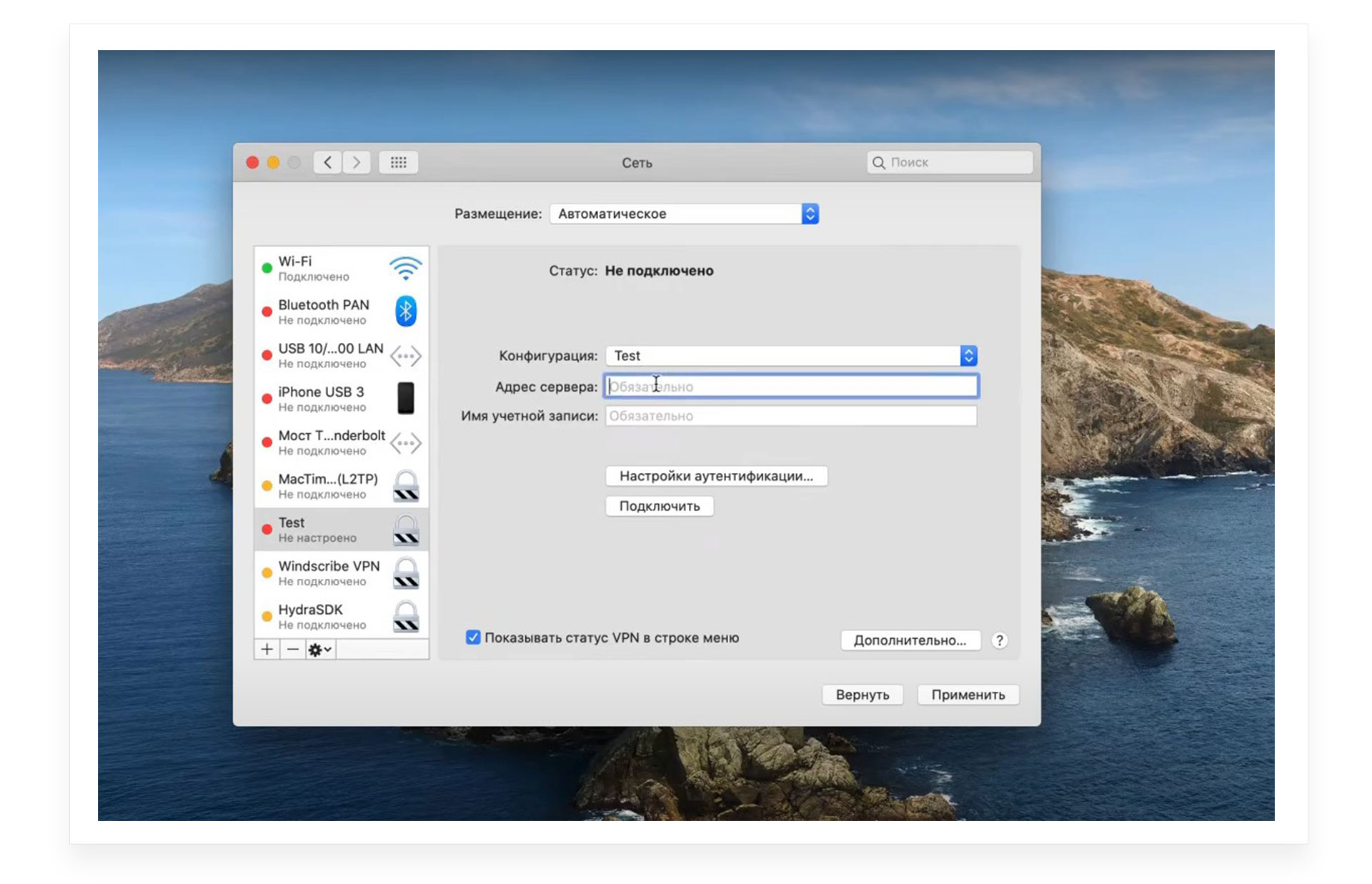Add a new network service with plus

tap(267, 649)
